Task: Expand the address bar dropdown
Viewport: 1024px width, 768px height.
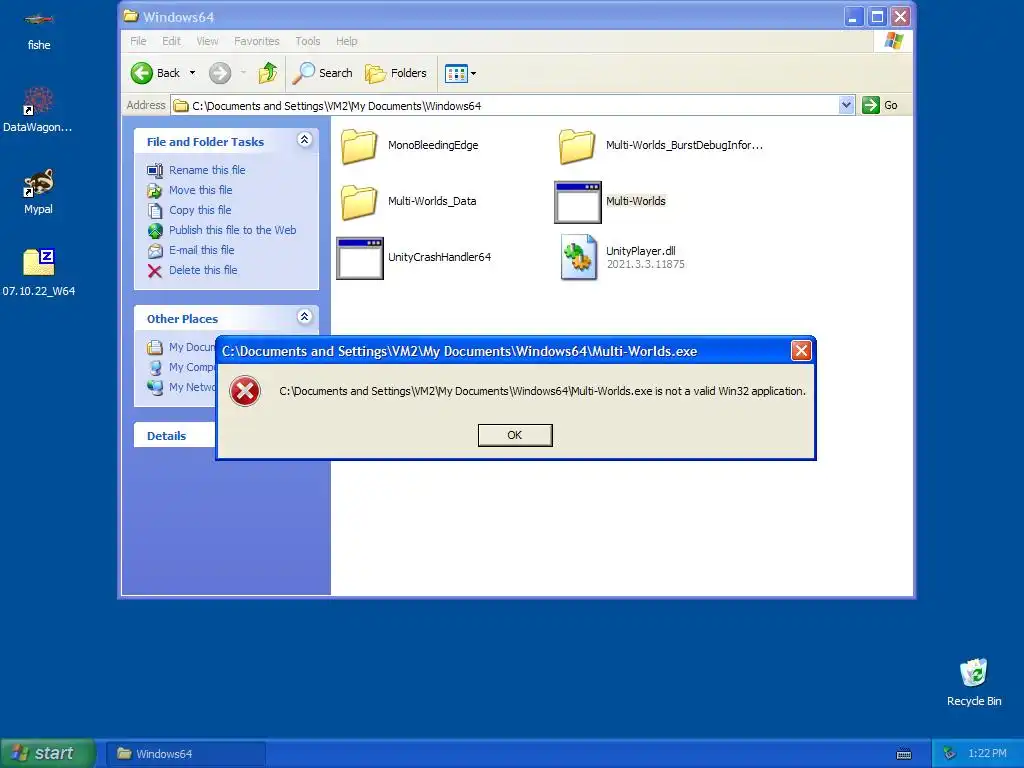Action: pyautogui.click(x=846, y=105)
